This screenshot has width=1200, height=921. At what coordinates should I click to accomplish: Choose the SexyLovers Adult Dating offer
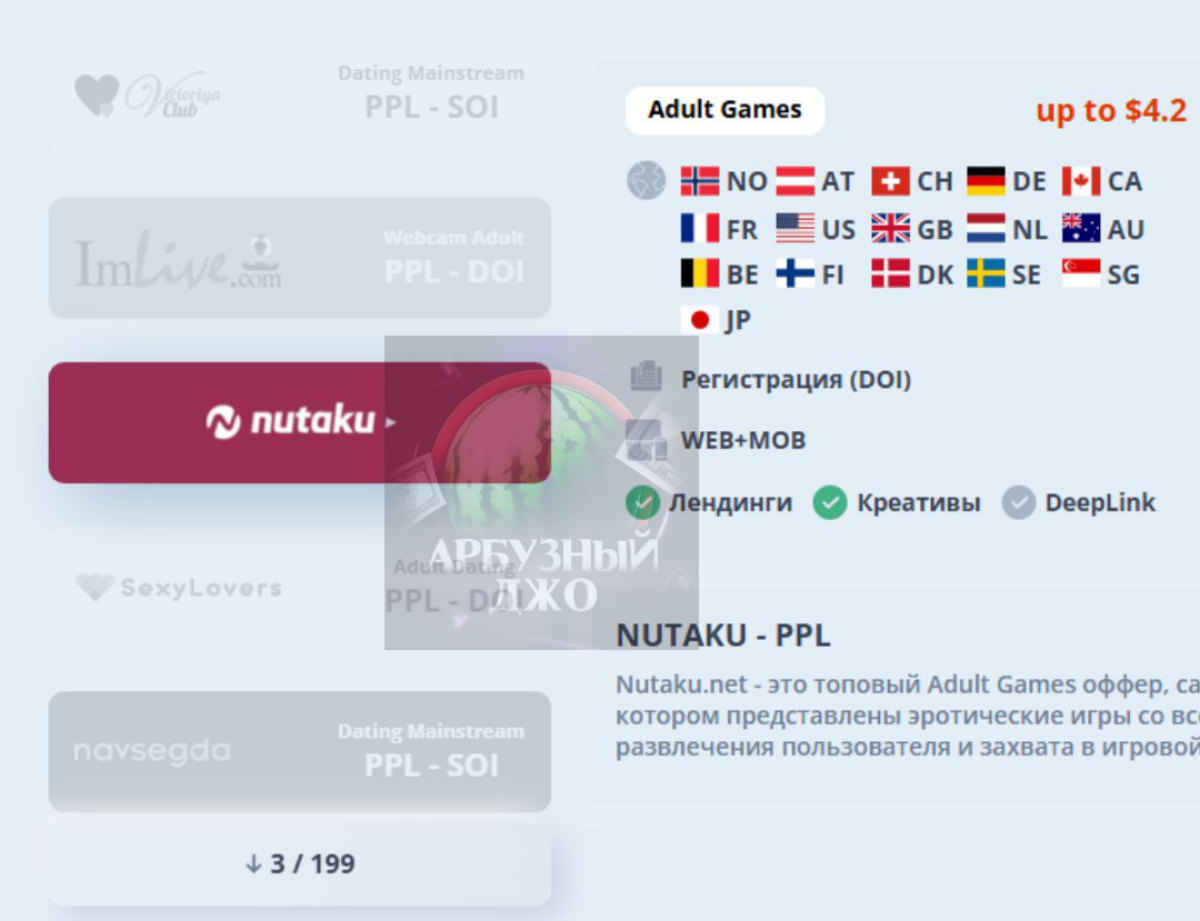299,587
